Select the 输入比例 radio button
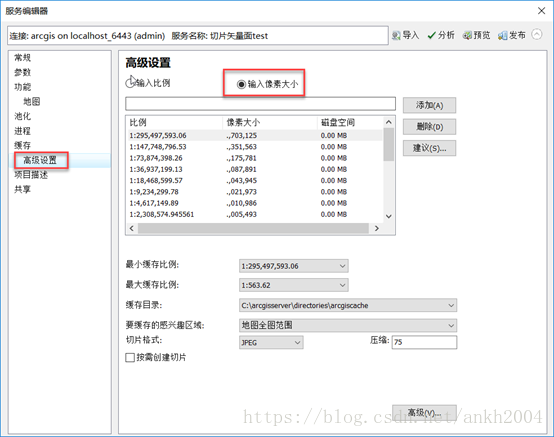 pos(130,83)
